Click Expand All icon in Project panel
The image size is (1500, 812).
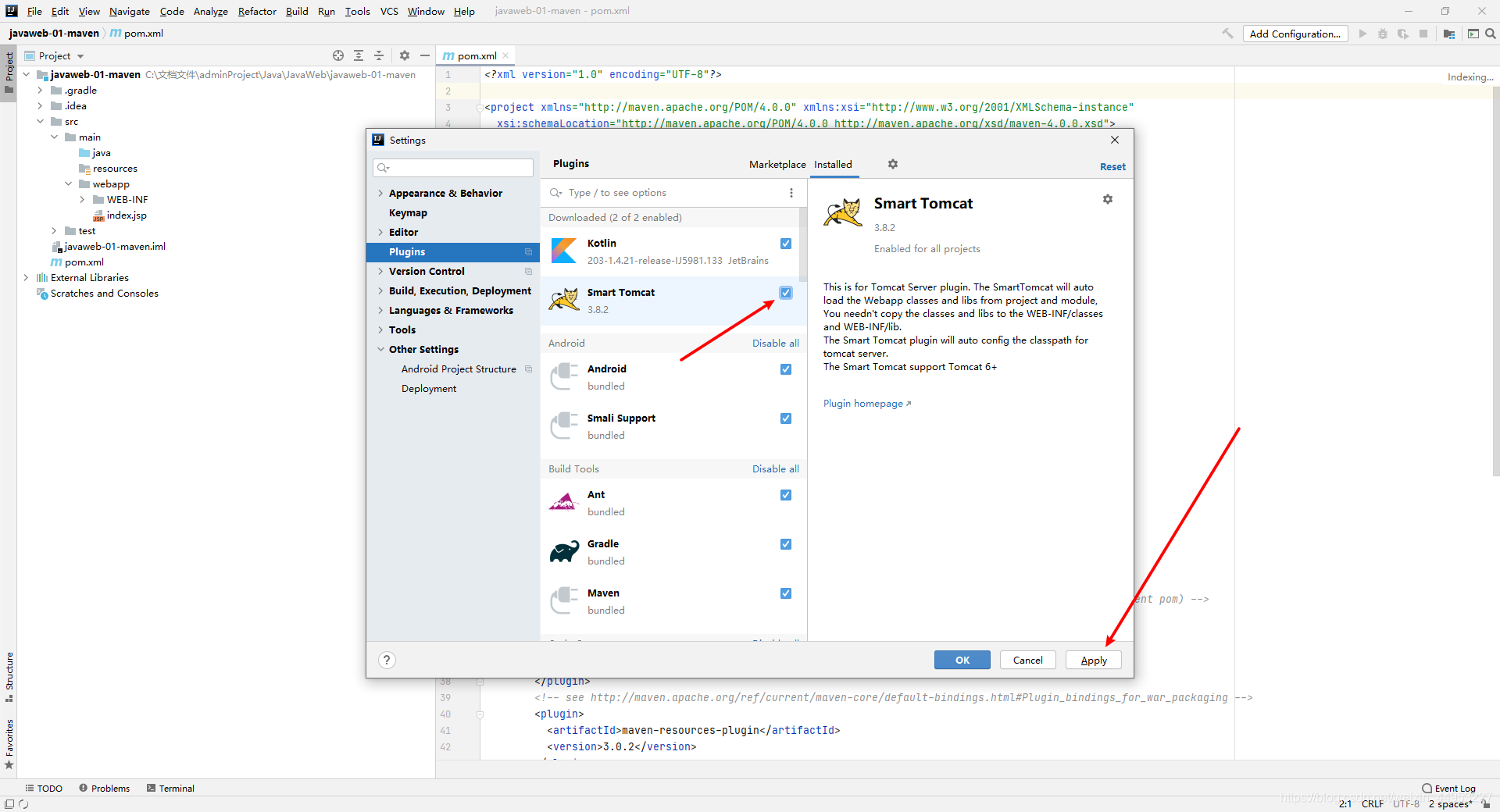click(359, 55)
